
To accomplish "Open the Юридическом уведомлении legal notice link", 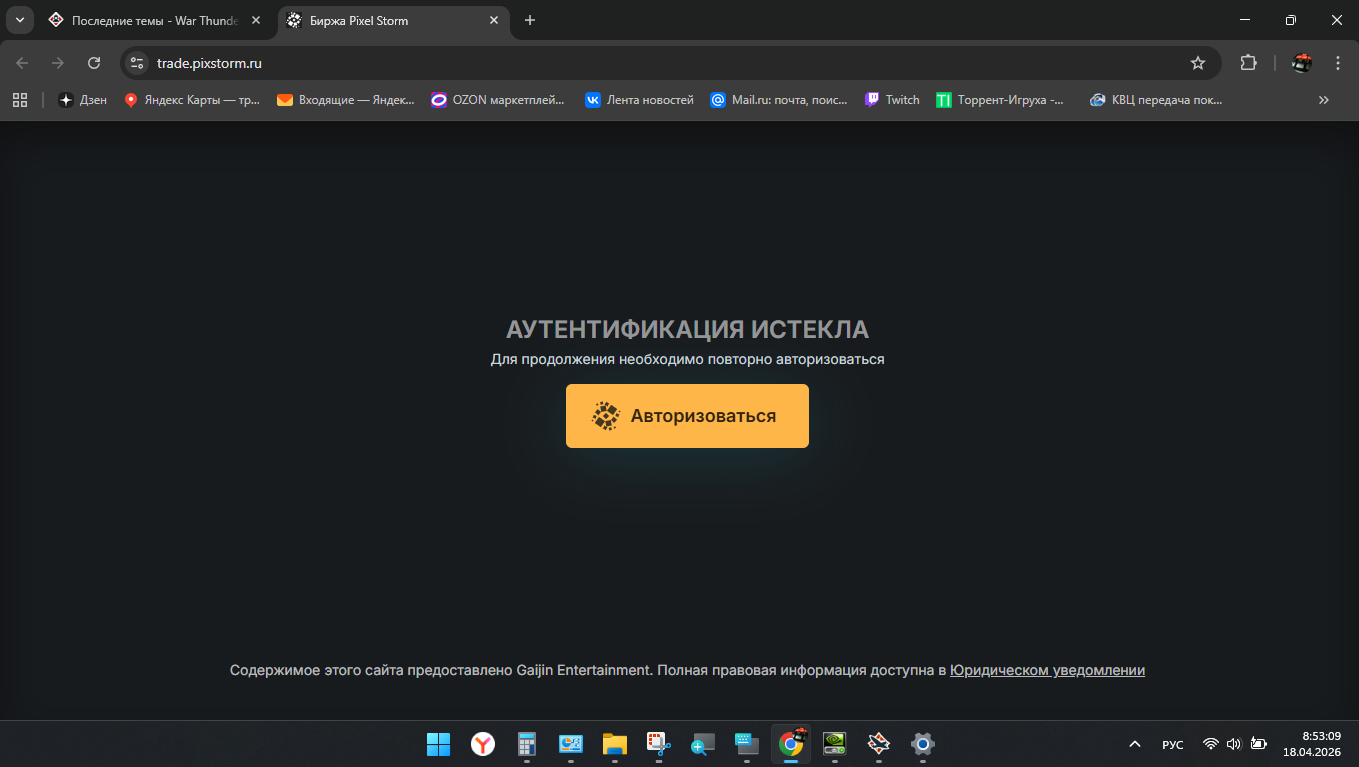I will pyautogui.click(x=1047, y=670).
